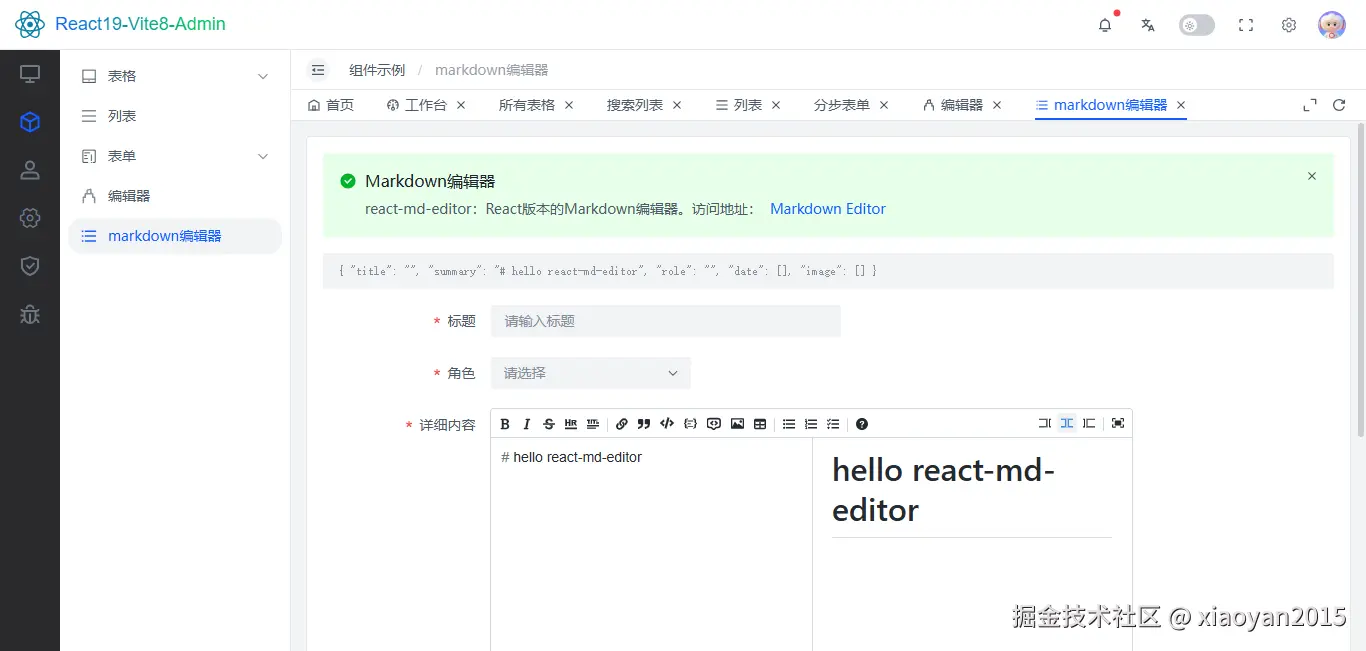Image resolution: width=1366 pixels, height=651 pixels.
Task: Dismiss the green Markdown编辑器 alert
Action: [x=1312, y=176]
